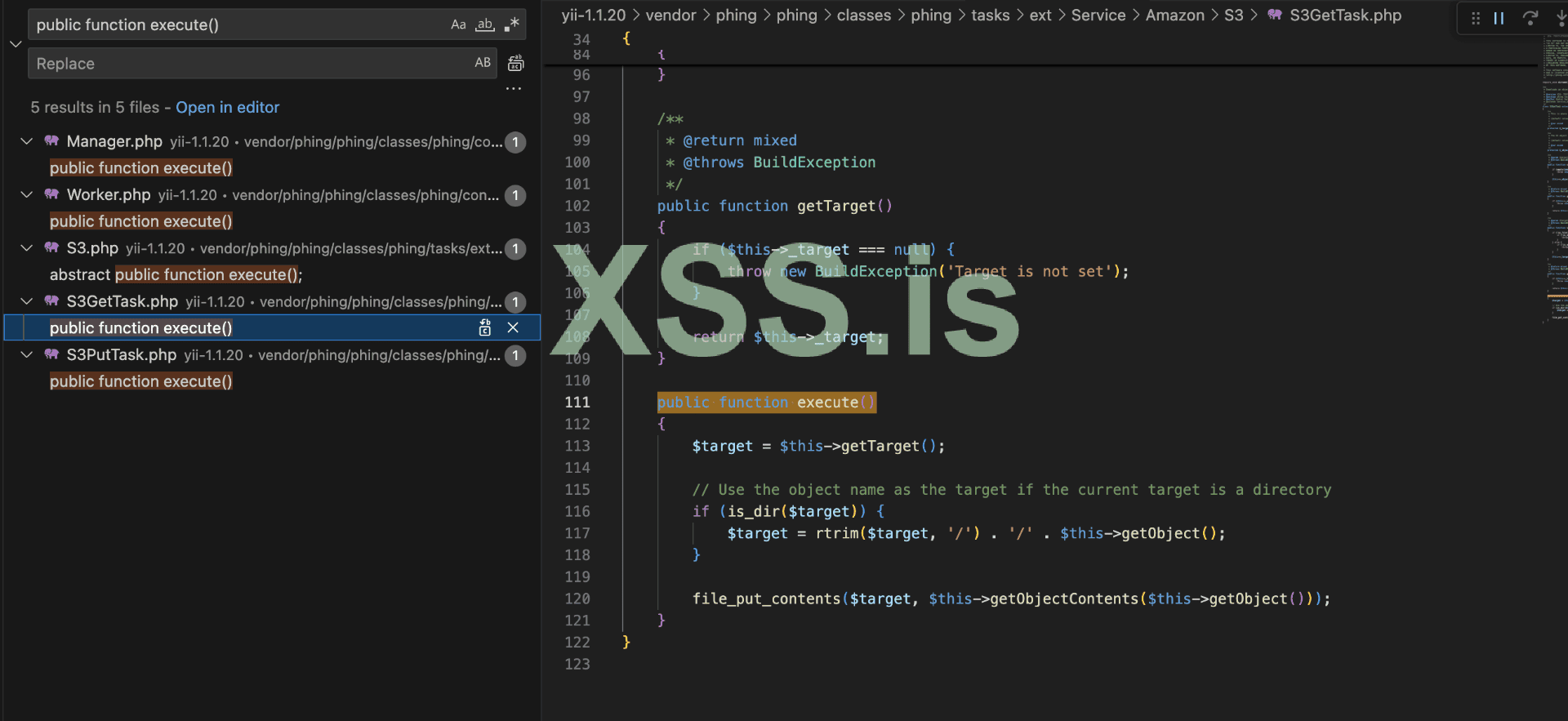Screen dimensions: 1568x721
Task: Click the highlighted 'public function execute()' in the editor
Action: tap(767, 402)
